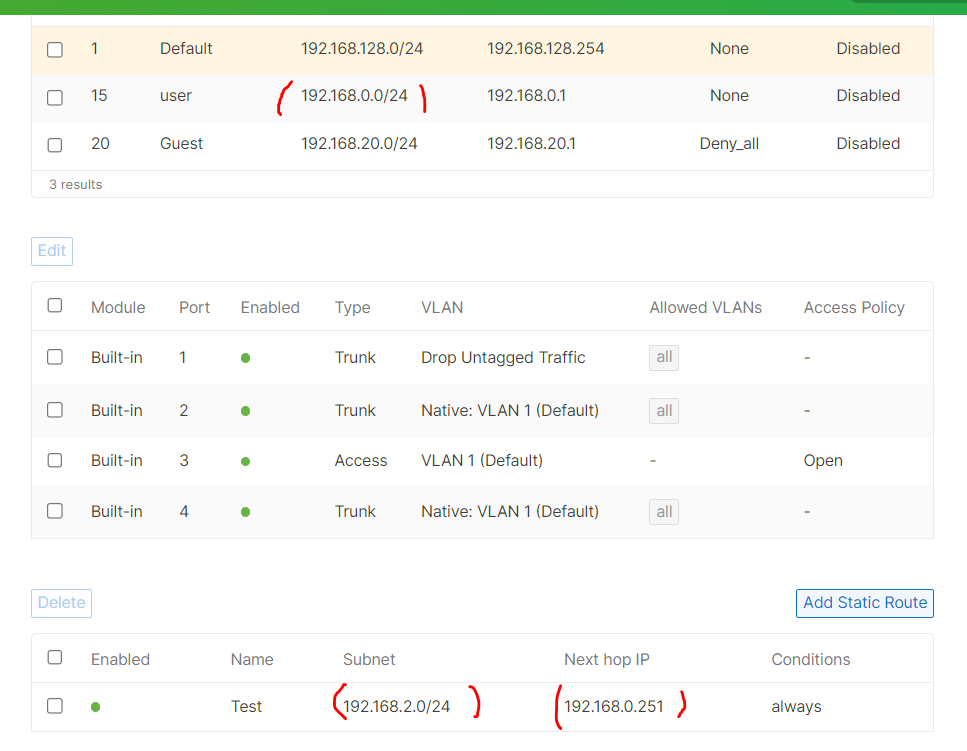The image size is (967, 751).
Task: Click the Deny_all policy on the Guest VLAN
Action: click(729, 143)
